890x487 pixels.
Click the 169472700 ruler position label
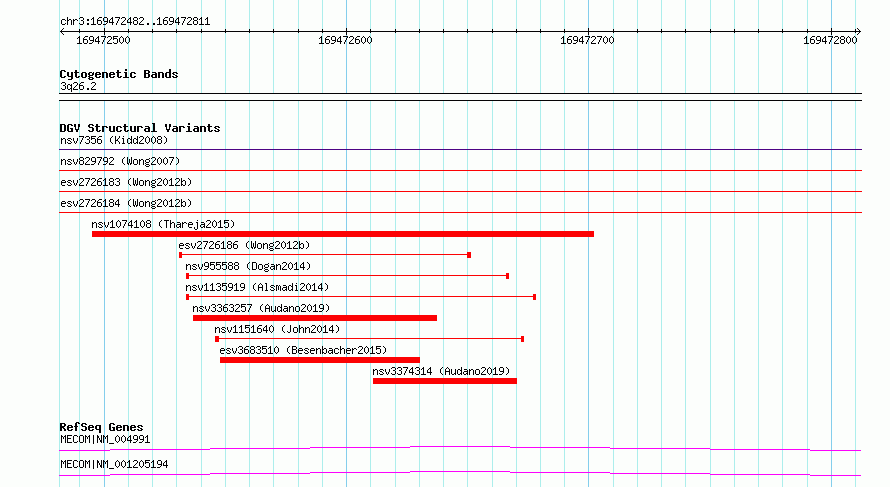587,40
